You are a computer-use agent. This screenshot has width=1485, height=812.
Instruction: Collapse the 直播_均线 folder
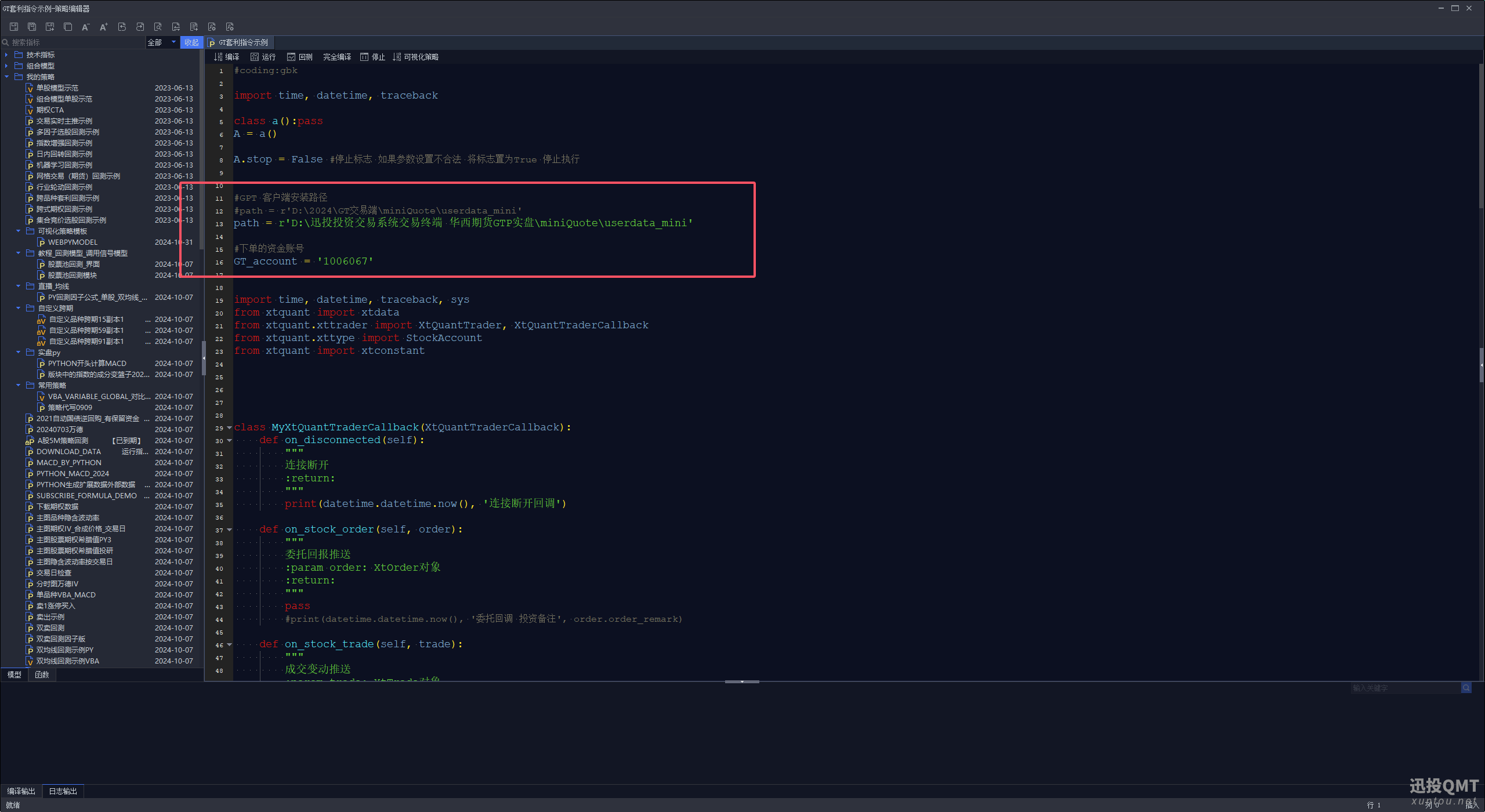coord(18,286)
